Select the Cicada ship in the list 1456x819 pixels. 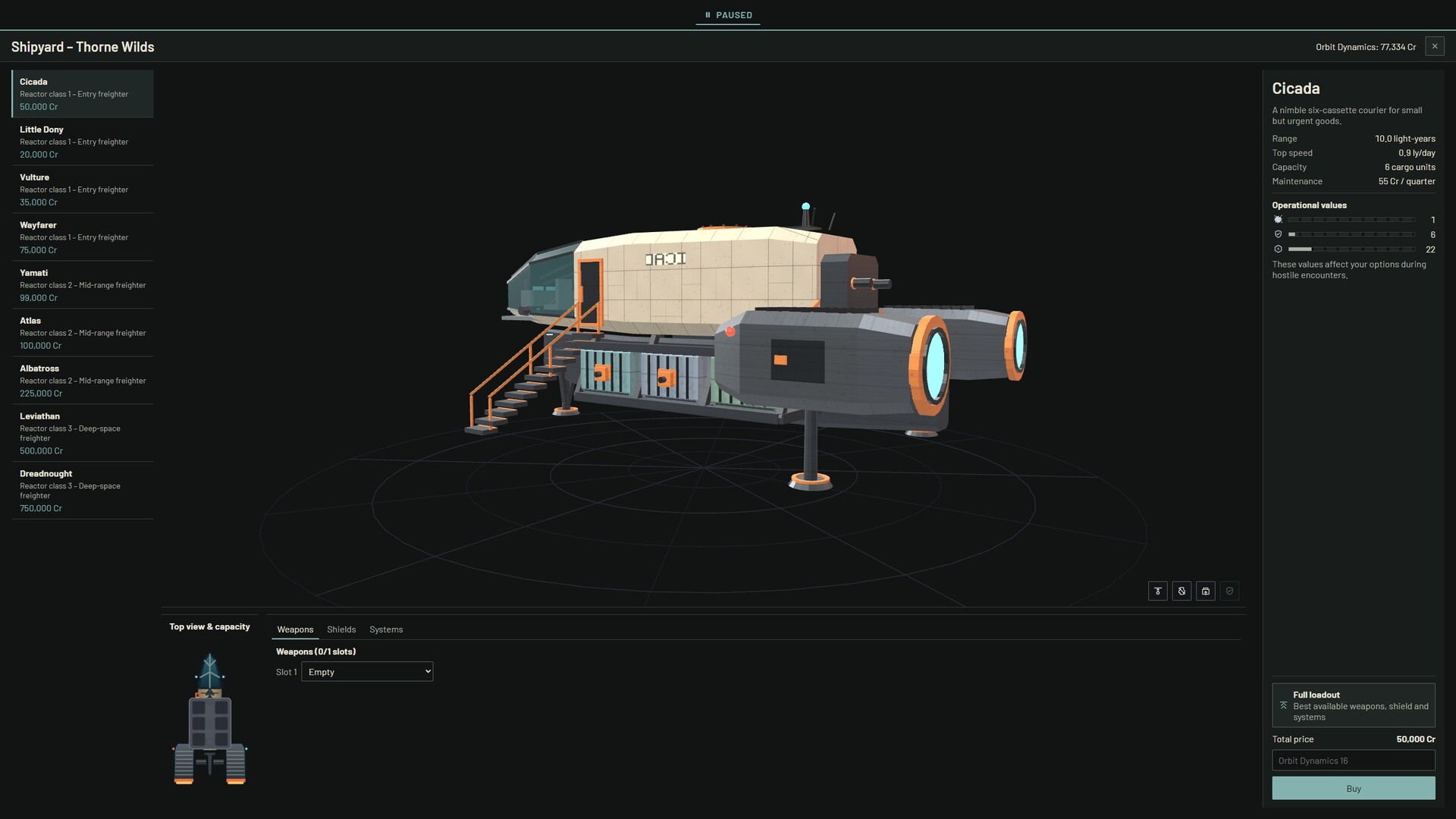pos(83,94)
